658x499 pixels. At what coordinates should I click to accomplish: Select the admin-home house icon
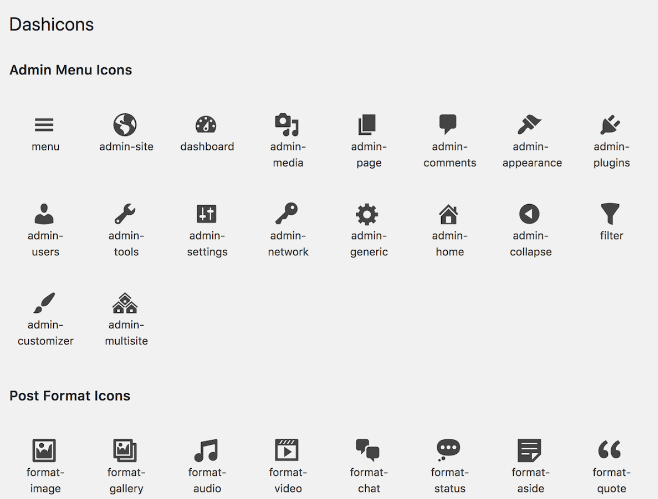(449, 214)
